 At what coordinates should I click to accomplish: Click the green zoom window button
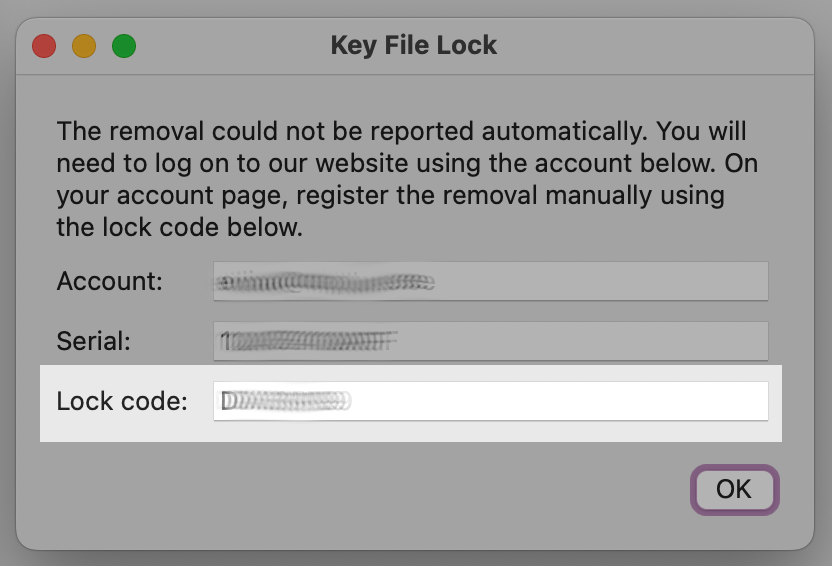click(x=123, y=46)
